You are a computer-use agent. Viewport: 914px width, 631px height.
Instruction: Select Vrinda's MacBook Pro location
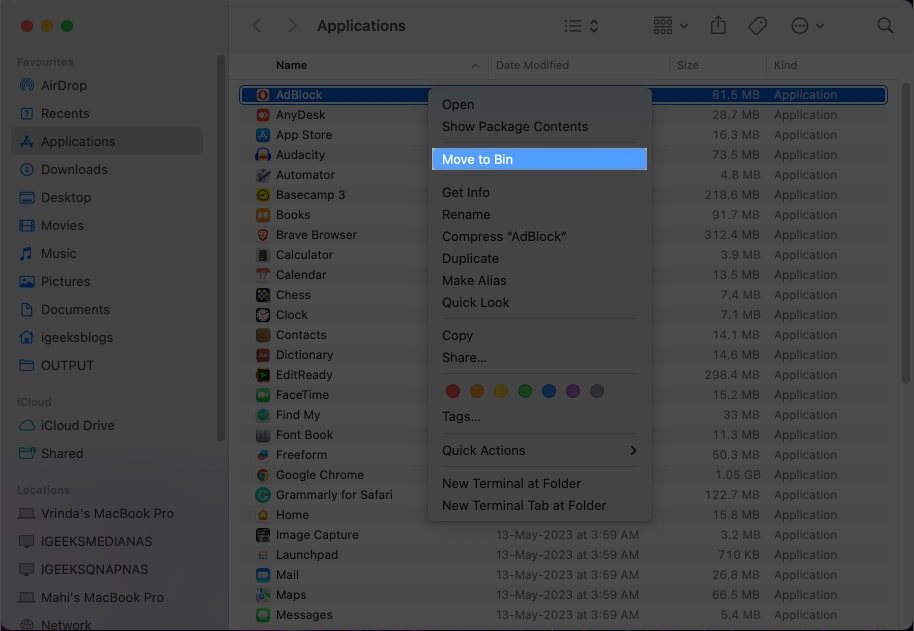click(107, 513)
